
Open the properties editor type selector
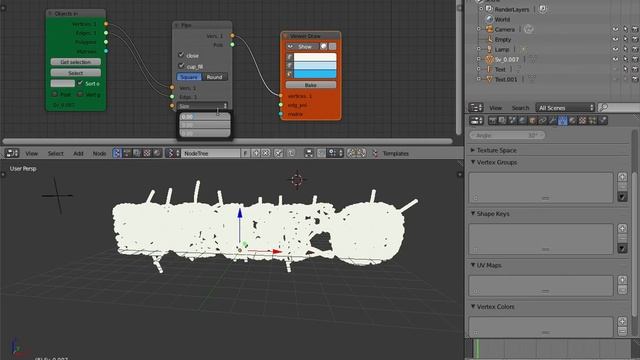(x=476, y=120)
